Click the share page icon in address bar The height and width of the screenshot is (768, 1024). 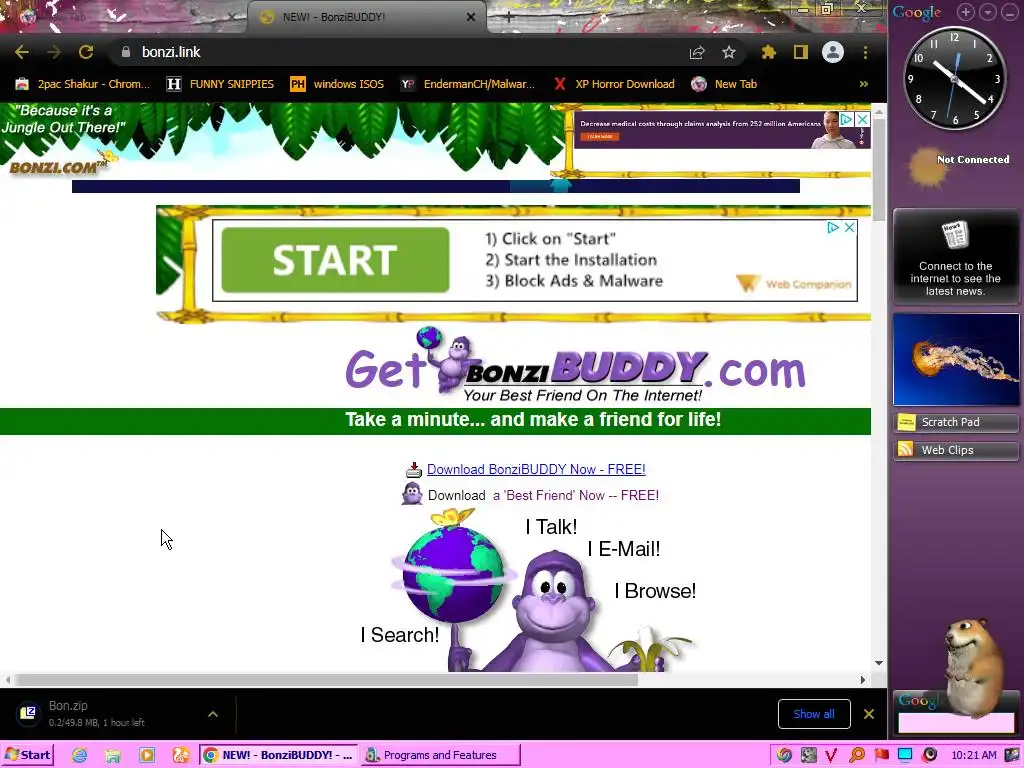697,52
